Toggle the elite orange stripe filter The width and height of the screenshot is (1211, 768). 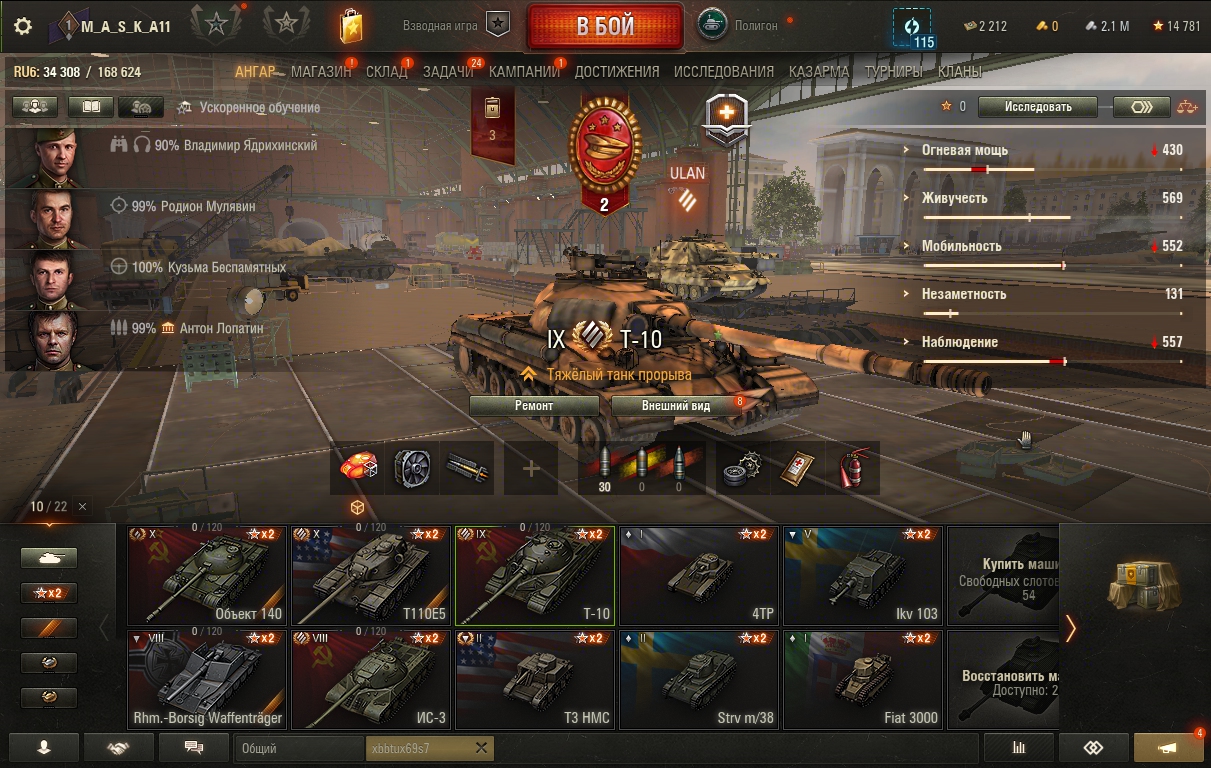click(49, 628)
